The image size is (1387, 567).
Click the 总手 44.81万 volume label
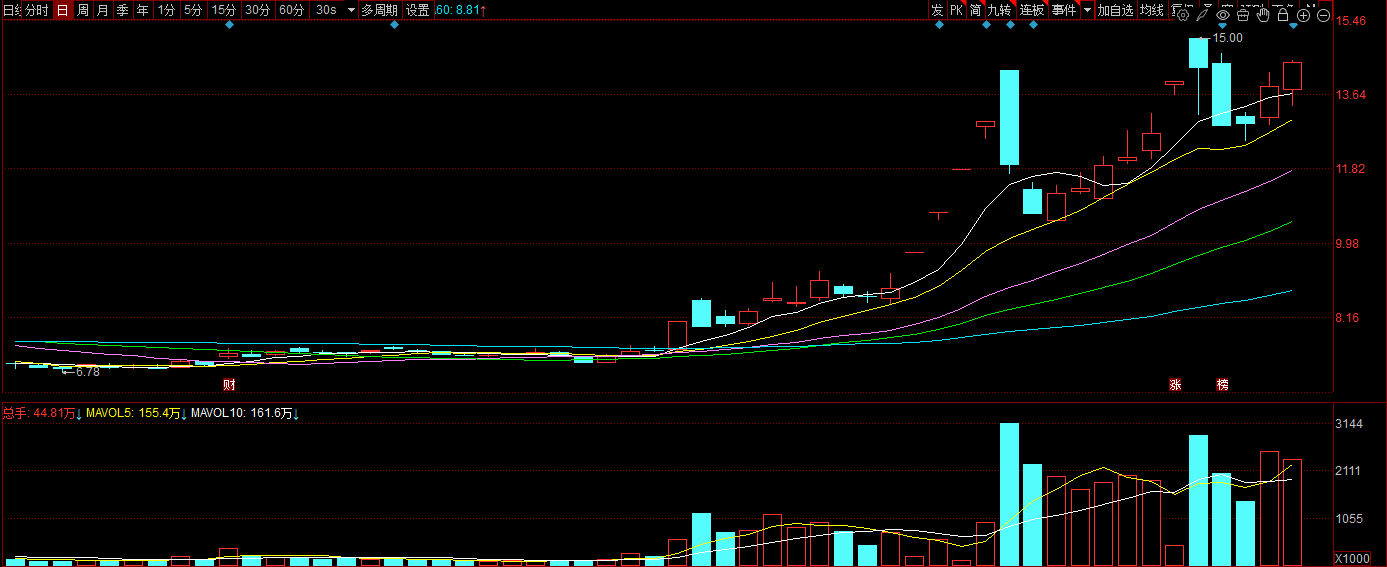coord(42,413)
